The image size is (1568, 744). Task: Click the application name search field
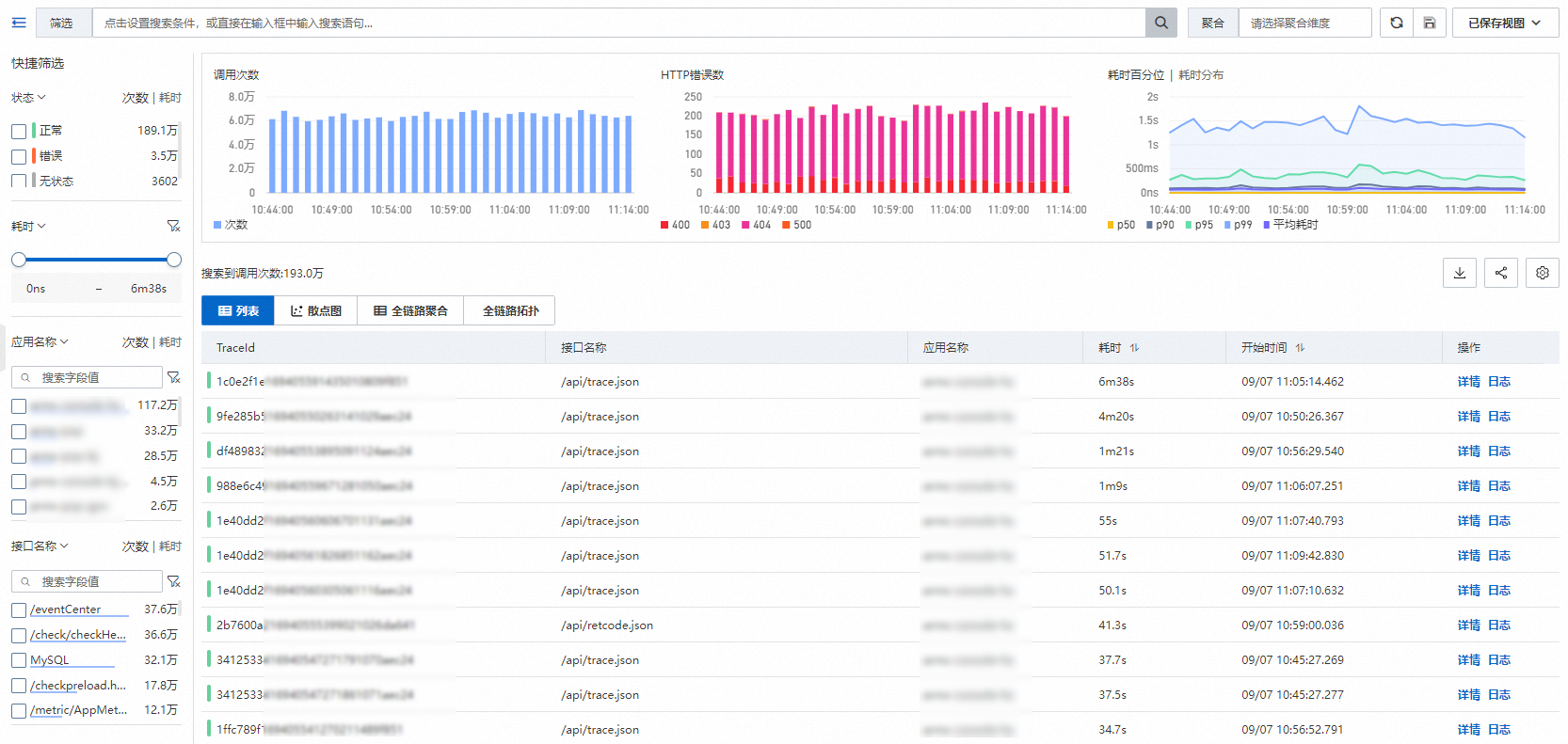pos(88,377)
